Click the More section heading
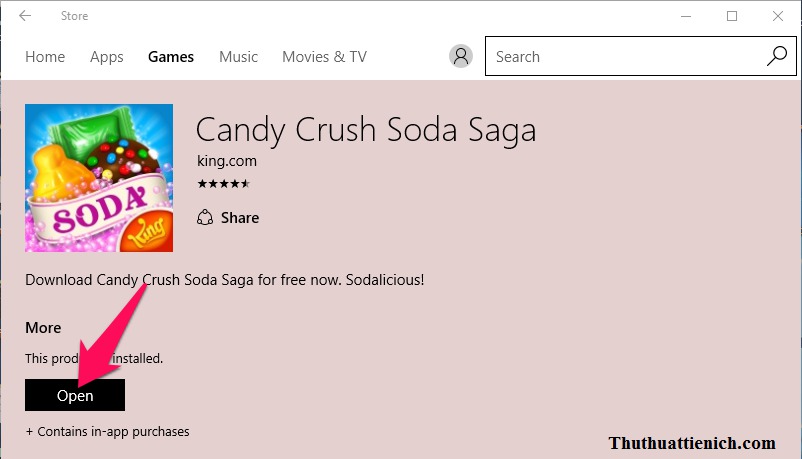Image resolution: width=802 pixels, height=459 pixels. (43, 328)
